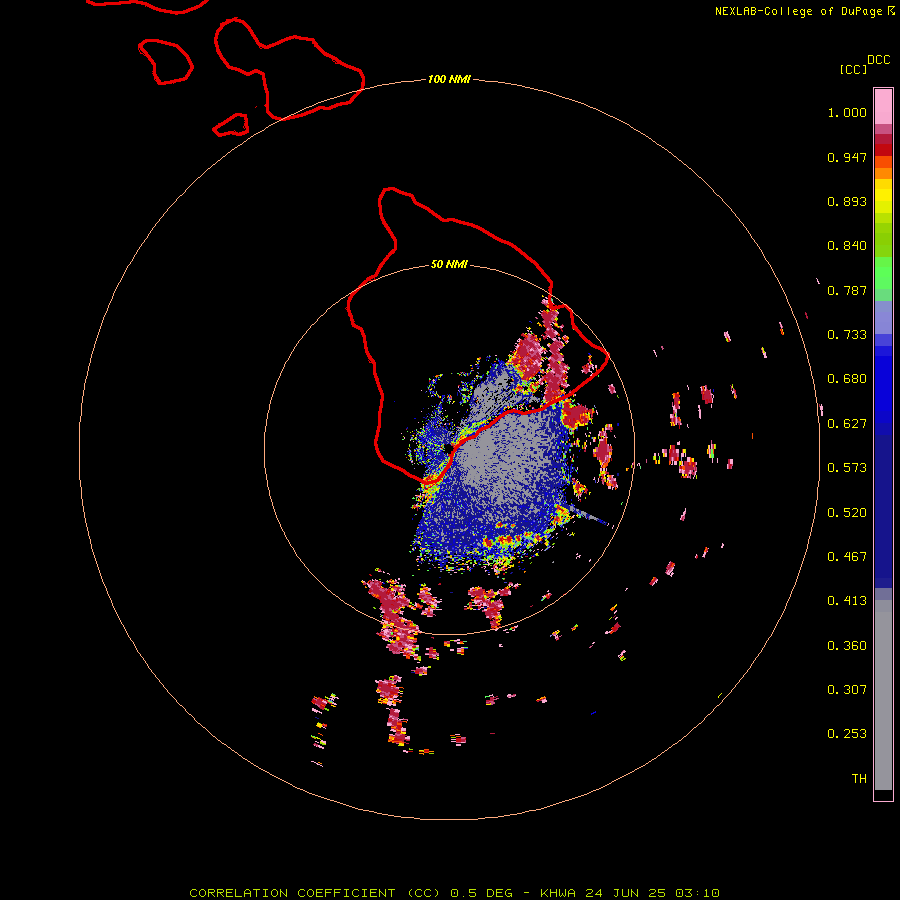Viewport: 900px width, 900px height.
Task: Click the Correlation Coefficient KHWA caption text
Action: click(x=454, y=893)
